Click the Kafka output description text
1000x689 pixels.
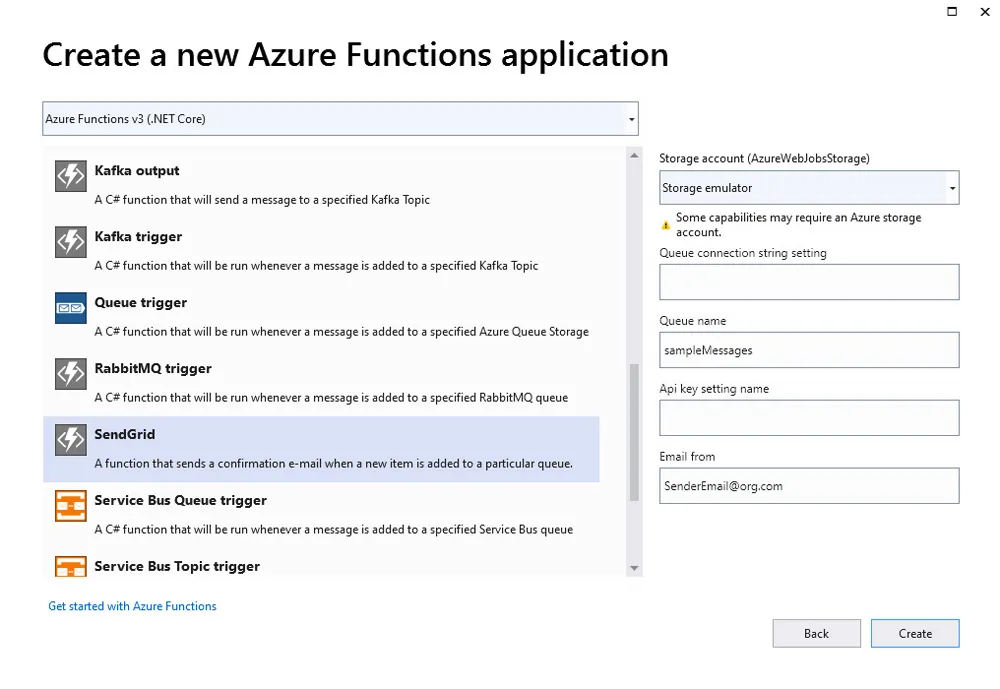click(262, 200)
